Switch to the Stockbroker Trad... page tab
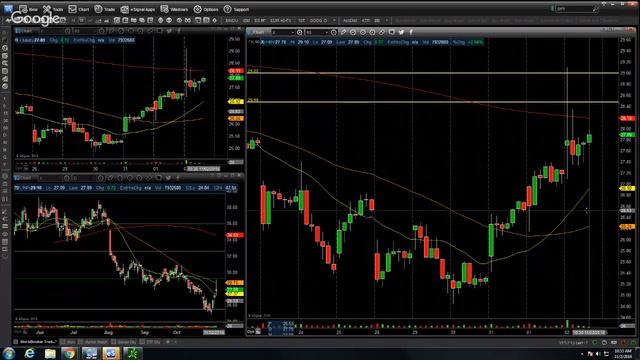The height and width of the screenshot is (360, 640). [x=36, y=342]
